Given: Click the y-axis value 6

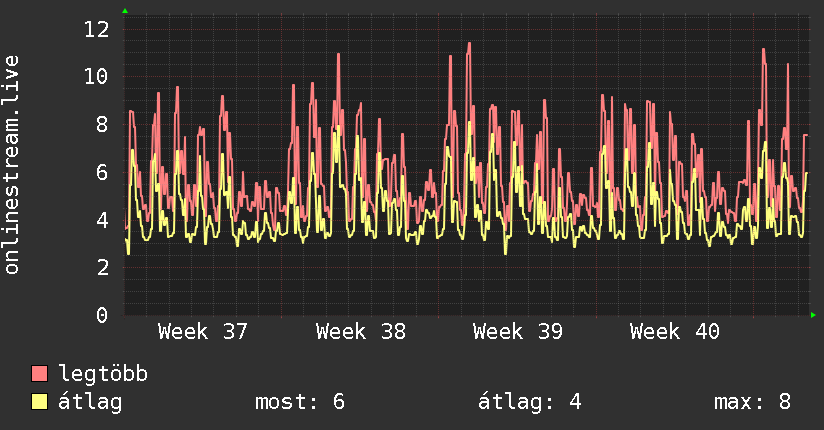Looking at the screenshot, I should [x=102, y=172].
